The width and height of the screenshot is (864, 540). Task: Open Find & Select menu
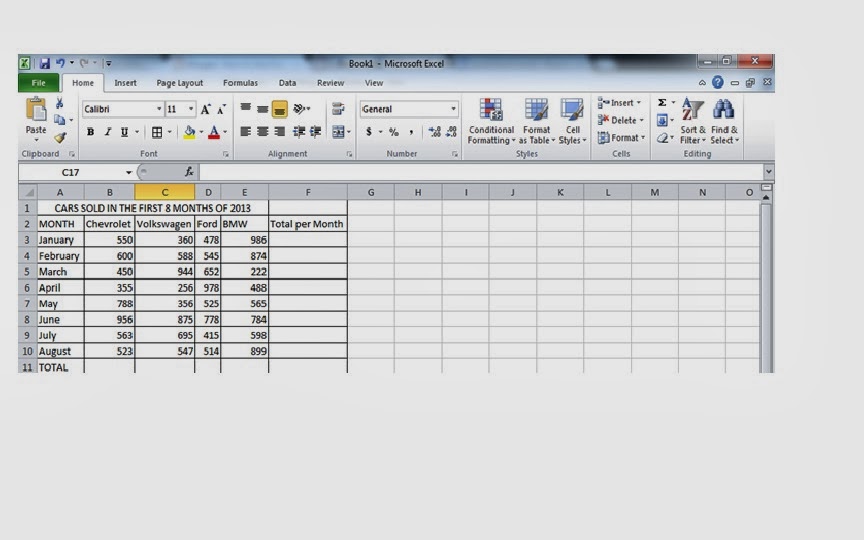click(x=724, y=122)
